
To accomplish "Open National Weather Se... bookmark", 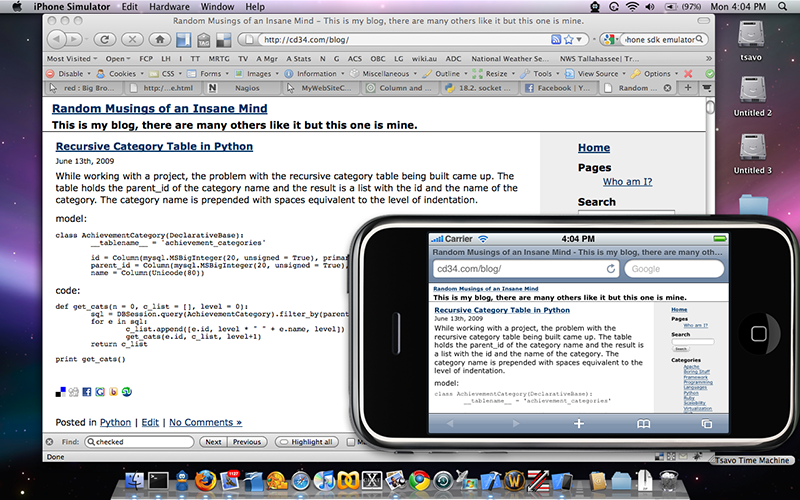I will coord(510,59).
